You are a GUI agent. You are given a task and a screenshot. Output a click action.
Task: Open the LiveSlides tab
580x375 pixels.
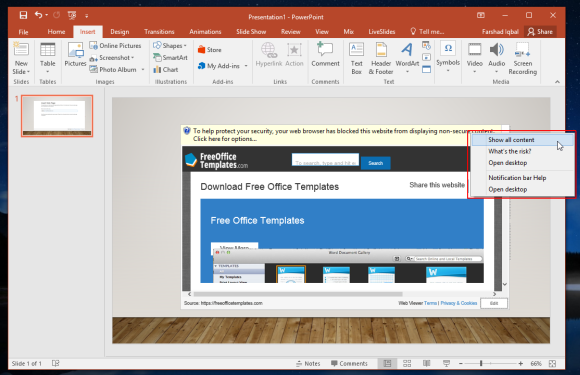pos(382,32)
